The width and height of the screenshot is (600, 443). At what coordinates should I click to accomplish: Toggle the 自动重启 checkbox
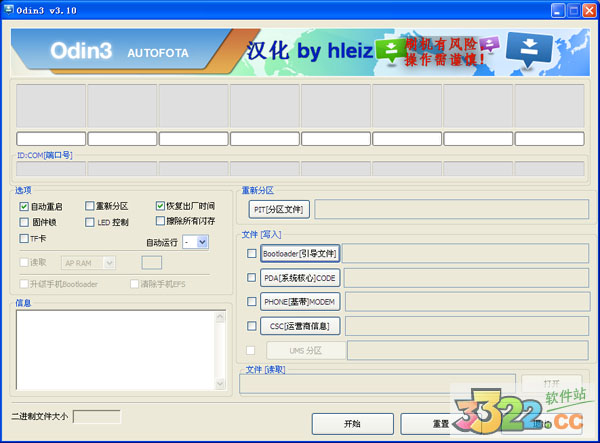click(x=24, y=207)
